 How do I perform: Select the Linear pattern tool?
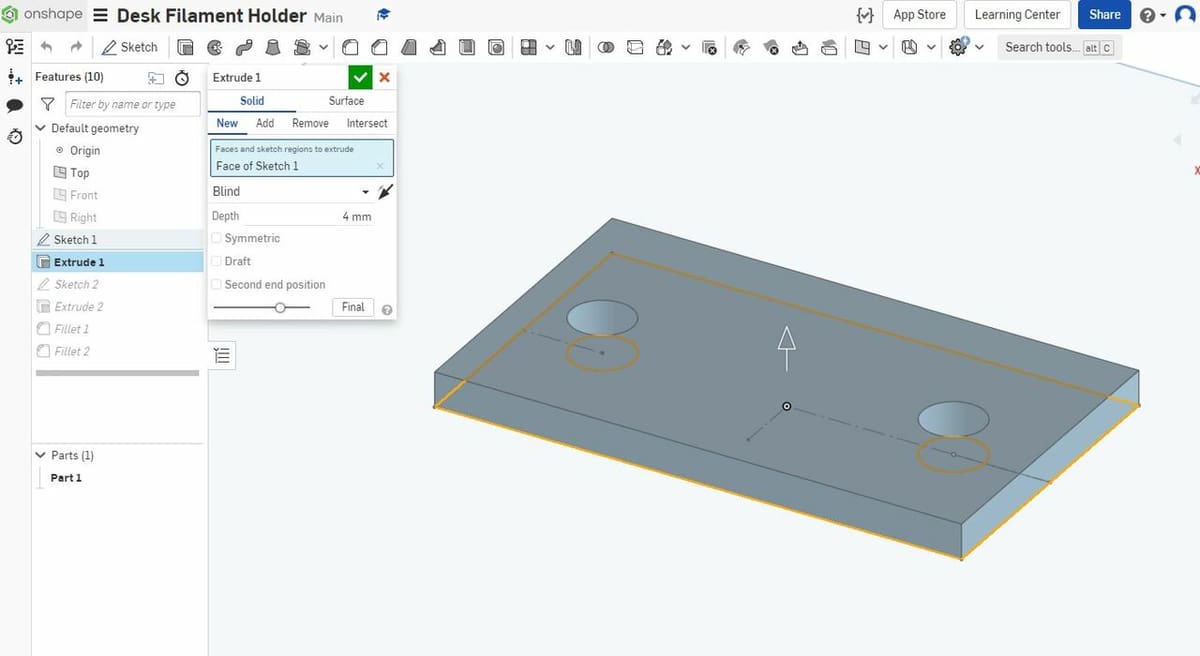coord(527,47)
